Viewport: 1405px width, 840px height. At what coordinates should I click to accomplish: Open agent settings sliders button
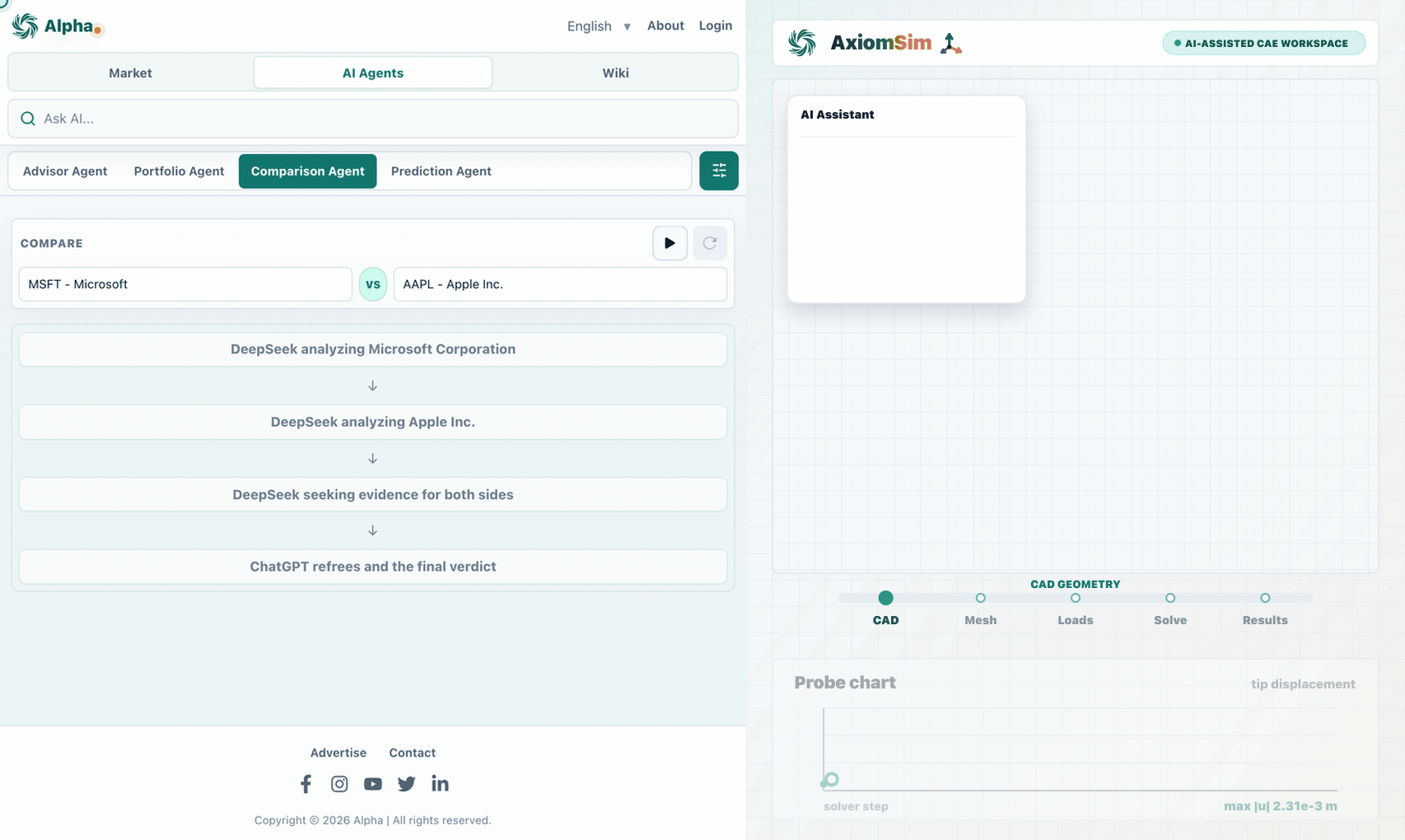point(719,170)
